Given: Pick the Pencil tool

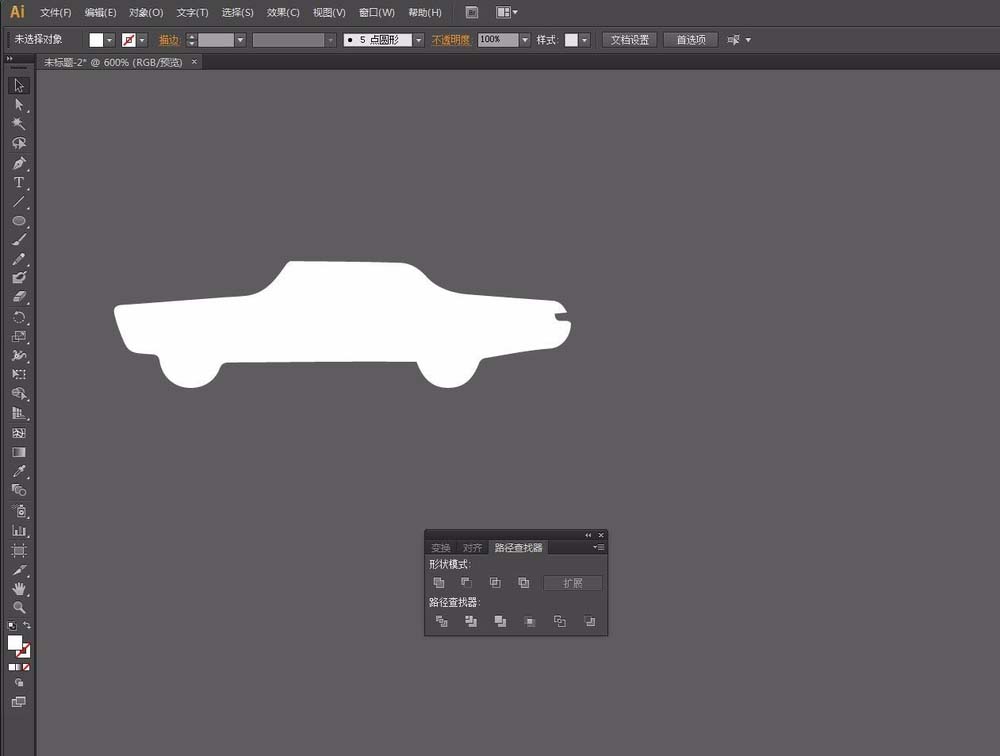Looking at the screenshot, I should 18,259.
